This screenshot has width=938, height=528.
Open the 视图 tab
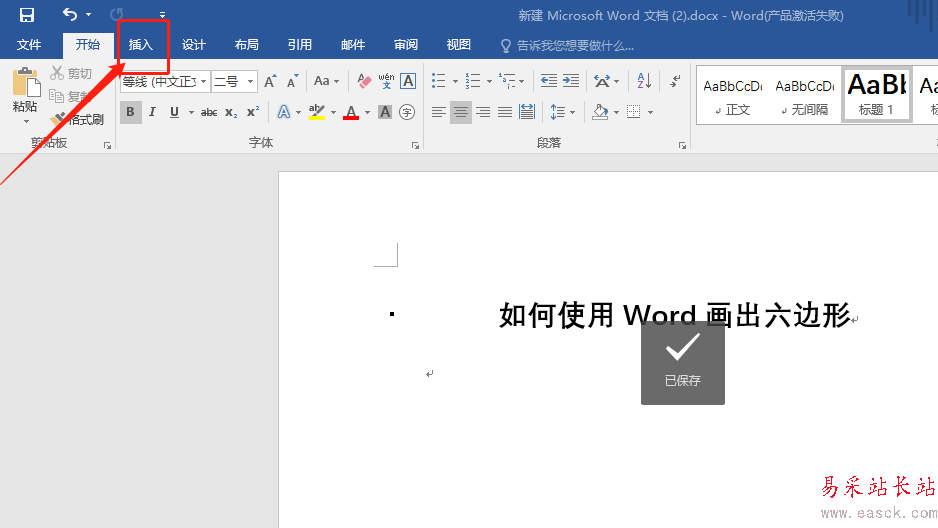click(x=458, y=45)
